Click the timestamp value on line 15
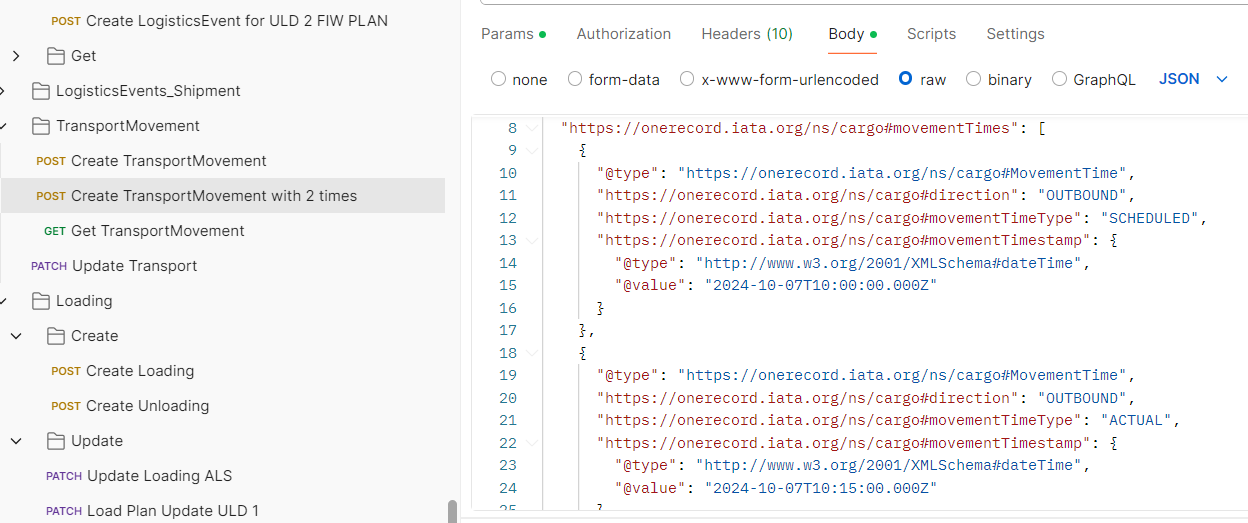Screen dimensions: 1248x523 click(x=821, y=285)
